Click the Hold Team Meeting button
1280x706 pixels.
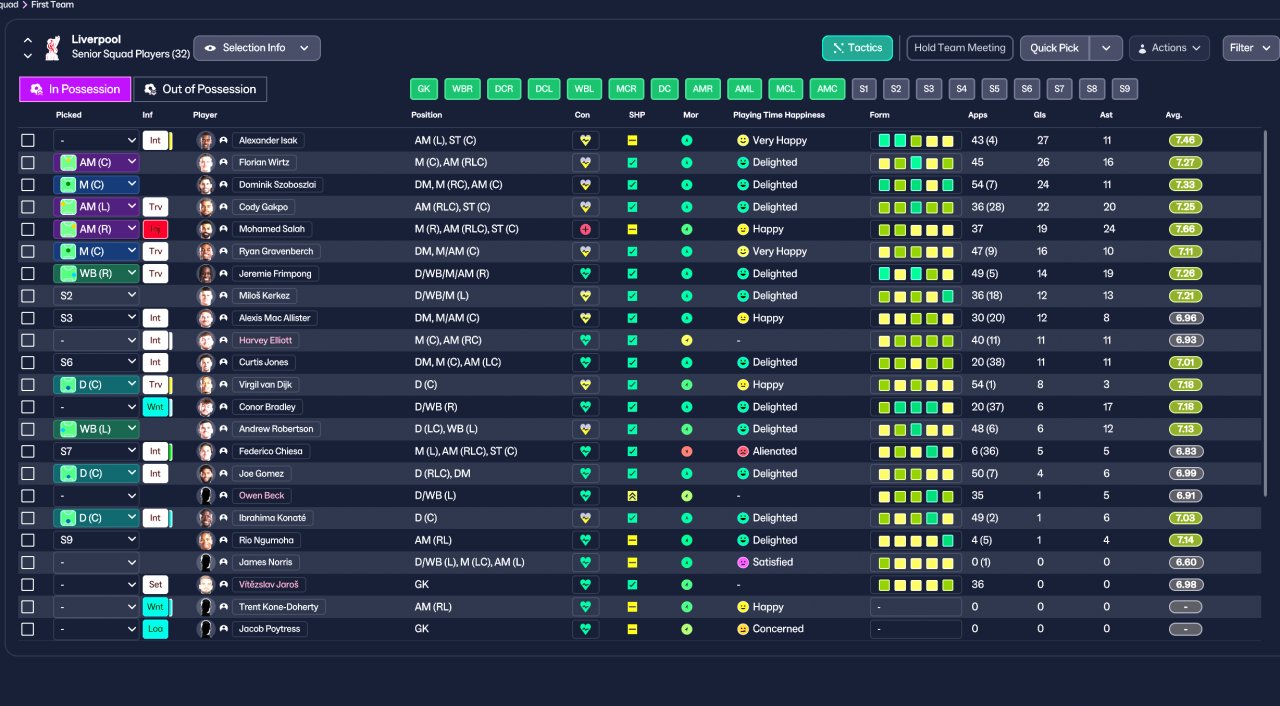pos(960,48)
